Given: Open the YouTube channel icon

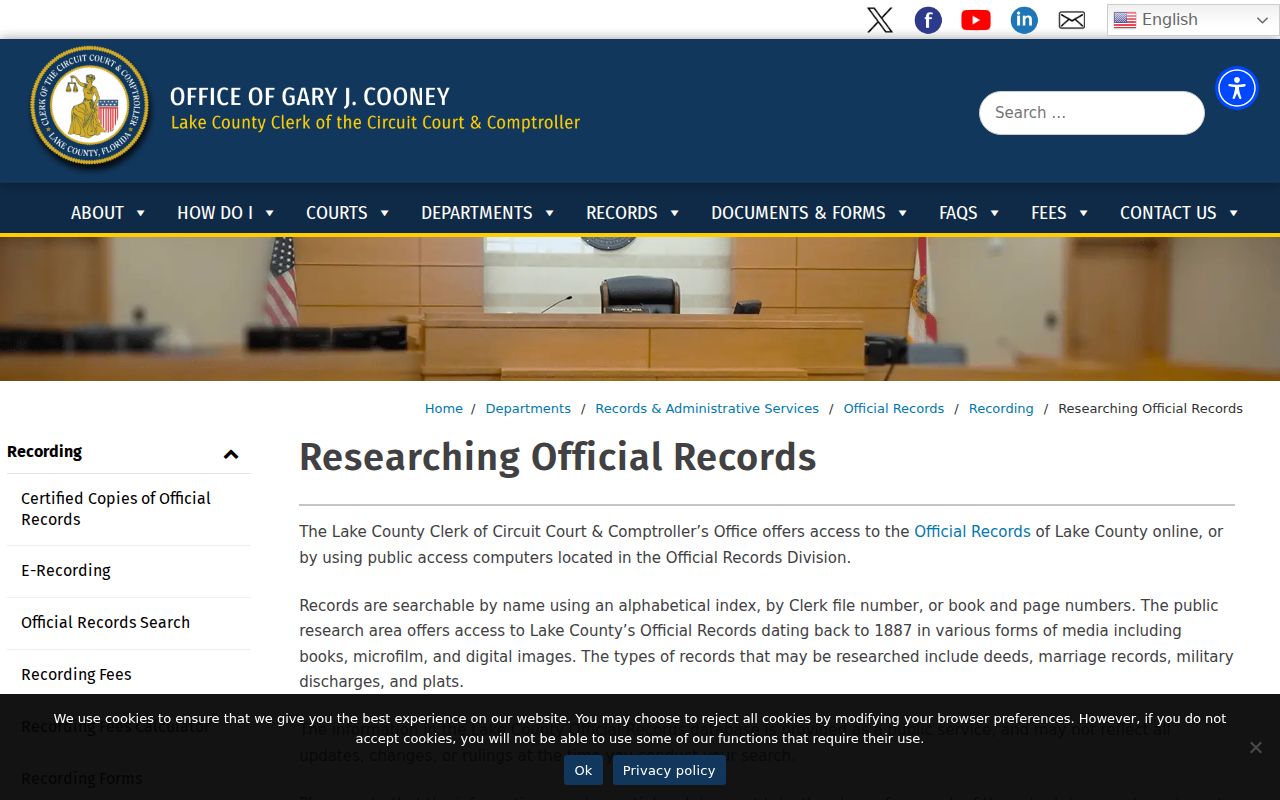Looking at the screenshot, I should tap(976, 20).
